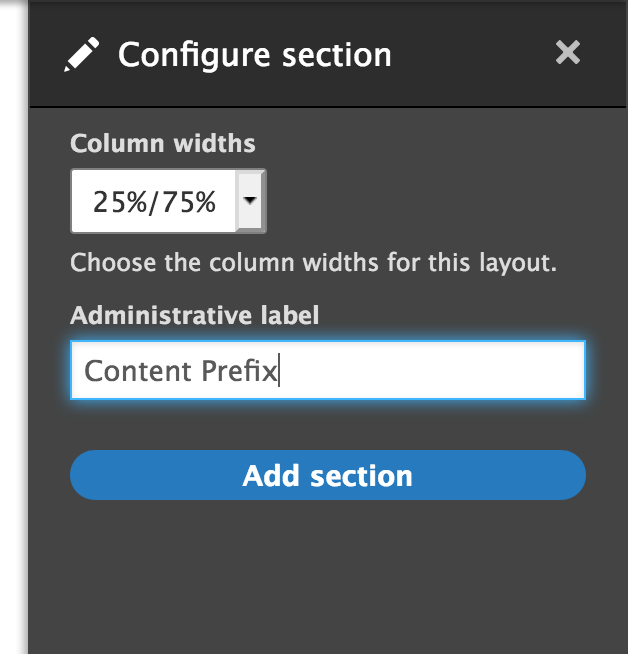Open the Column widths dropdown

(168, 201)
